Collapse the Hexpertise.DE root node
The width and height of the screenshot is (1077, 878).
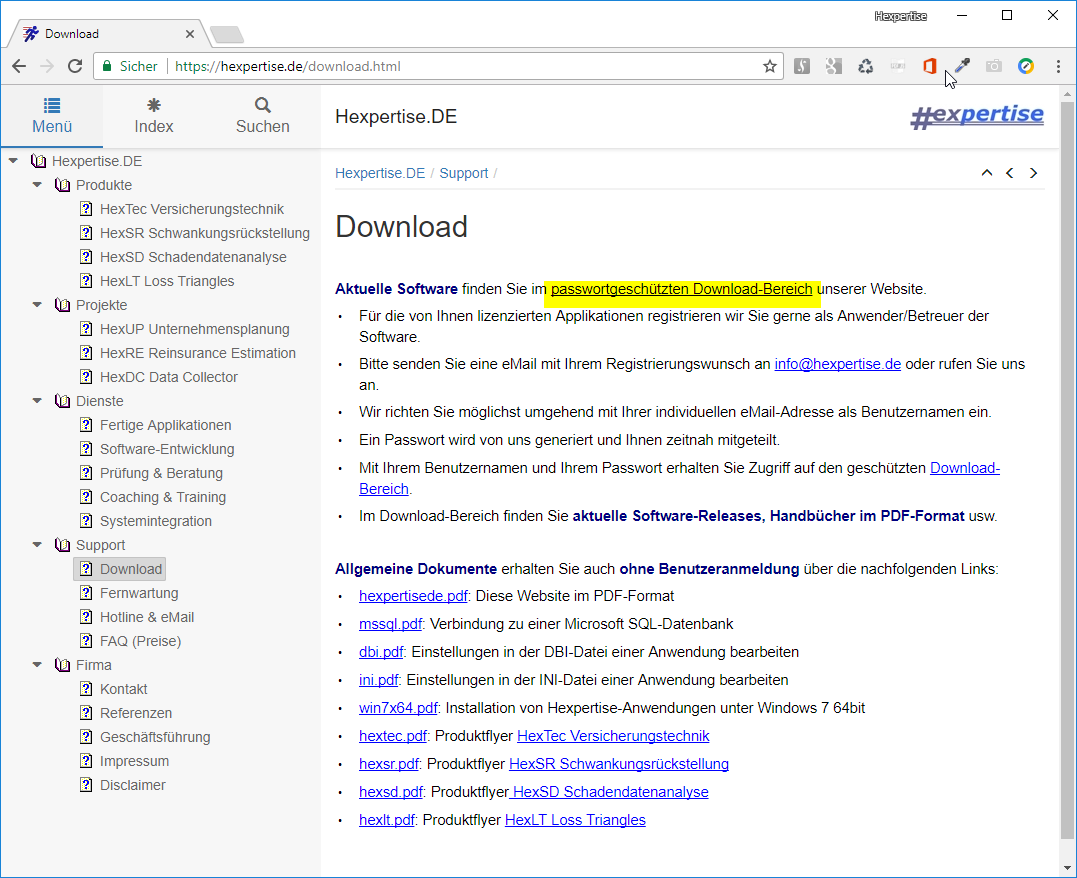[x=13, y=161]
